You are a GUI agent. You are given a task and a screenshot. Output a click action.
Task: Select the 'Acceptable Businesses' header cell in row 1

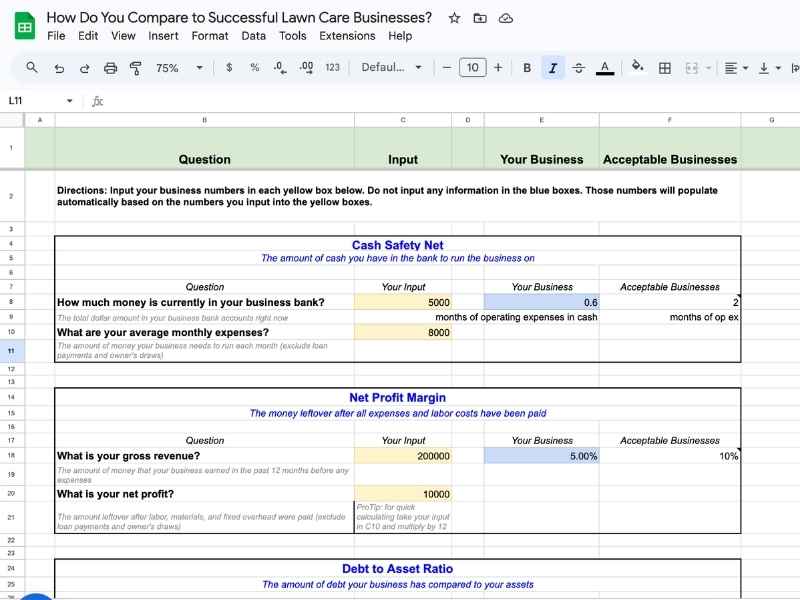[x=670, y=148]
